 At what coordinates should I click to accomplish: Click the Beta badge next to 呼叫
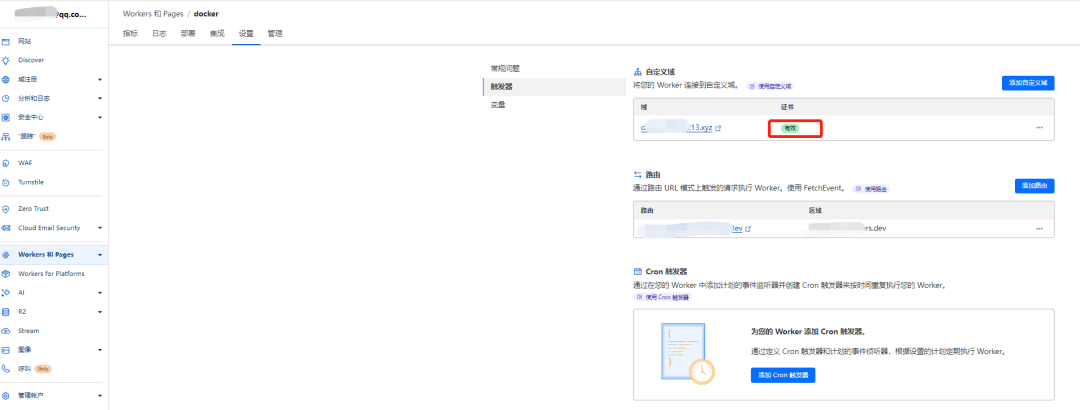pos(43,369)
